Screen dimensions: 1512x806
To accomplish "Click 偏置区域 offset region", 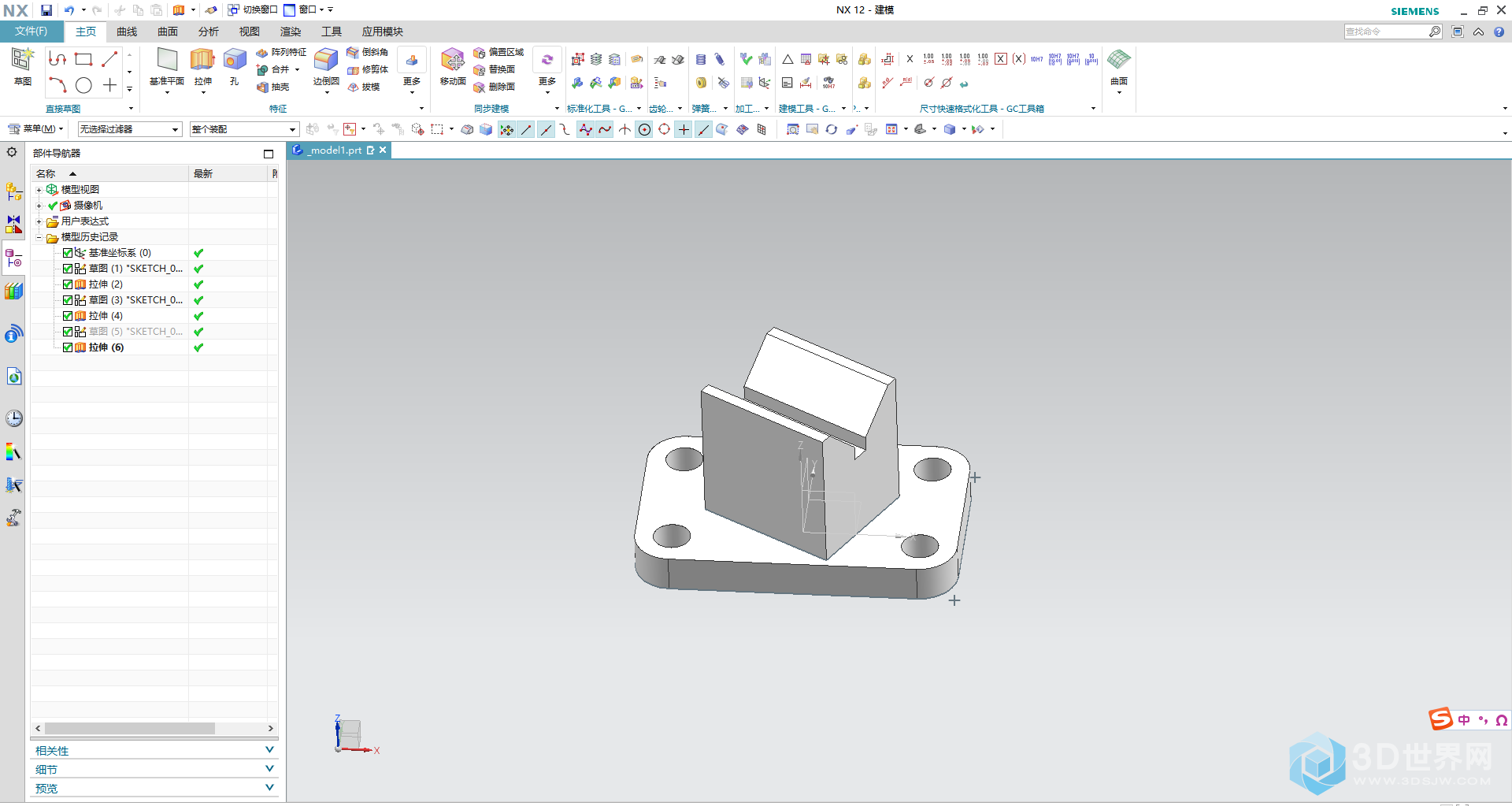I will point(498,52).
